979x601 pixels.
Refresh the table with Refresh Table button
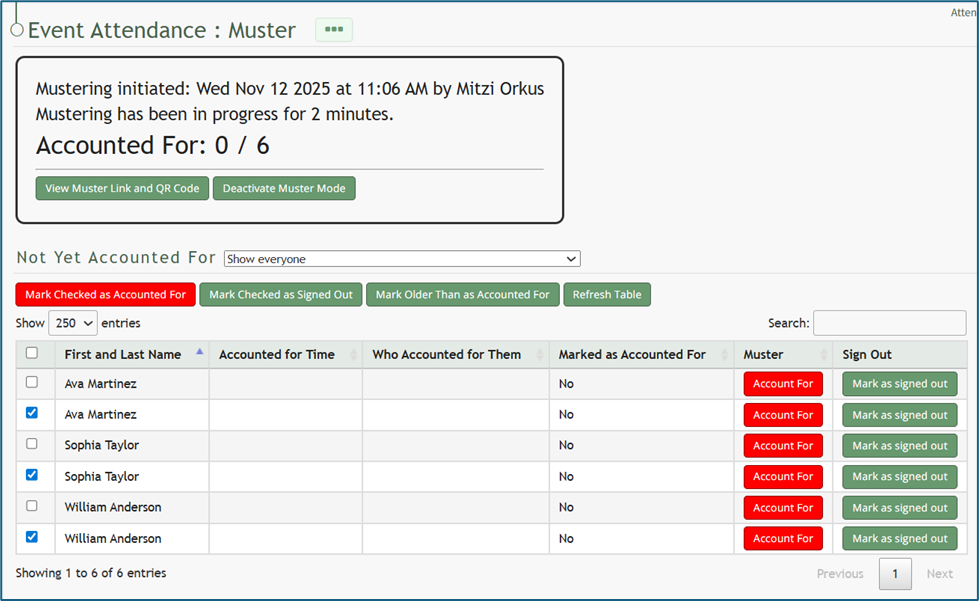pos(607,295)
